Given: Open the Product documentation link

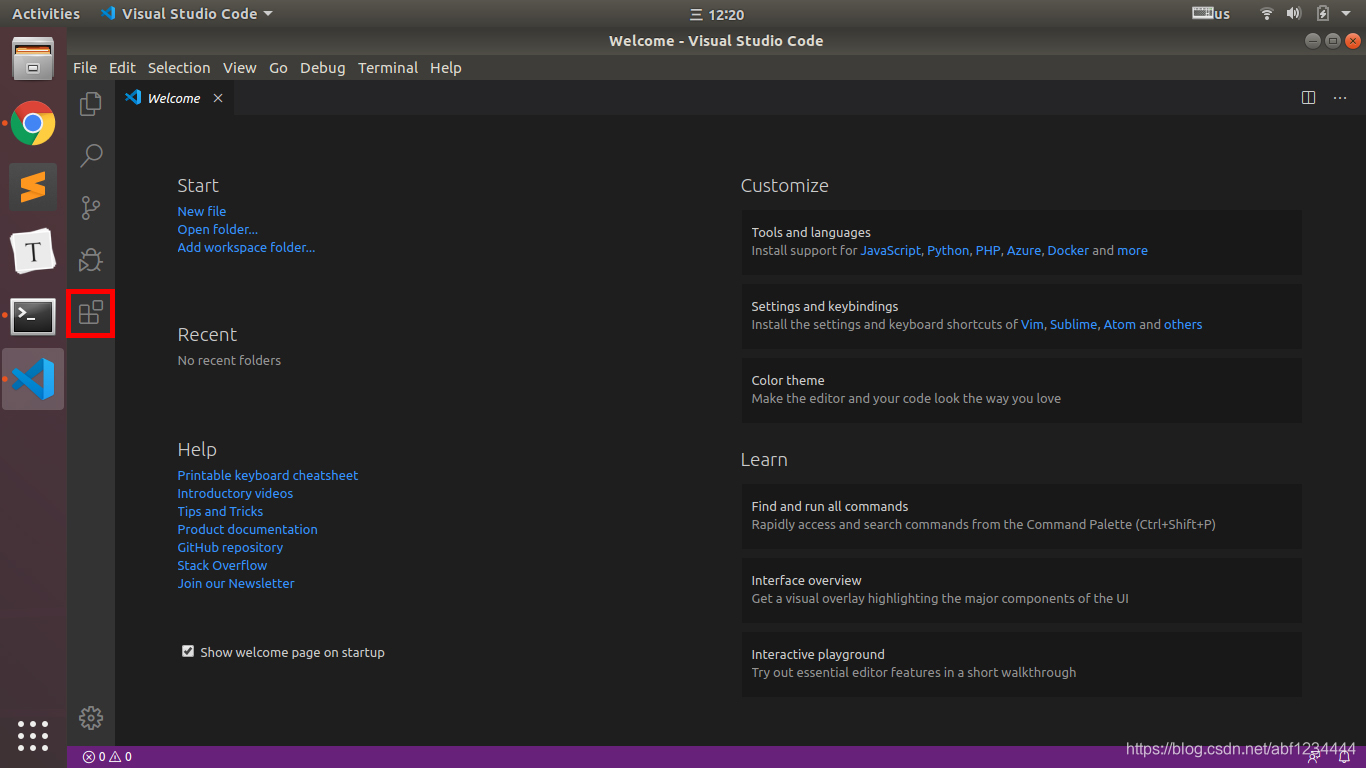Looking at the screenshot, I should coord(247,529).
